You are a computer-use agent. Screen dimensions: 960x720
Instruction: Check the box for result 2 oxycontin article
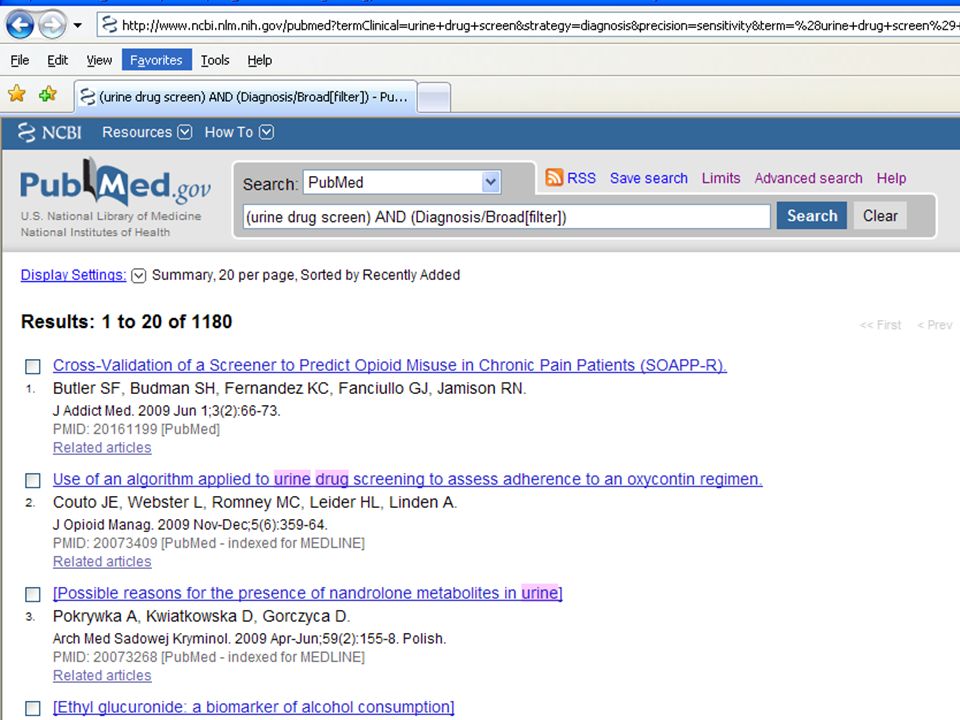32,480
